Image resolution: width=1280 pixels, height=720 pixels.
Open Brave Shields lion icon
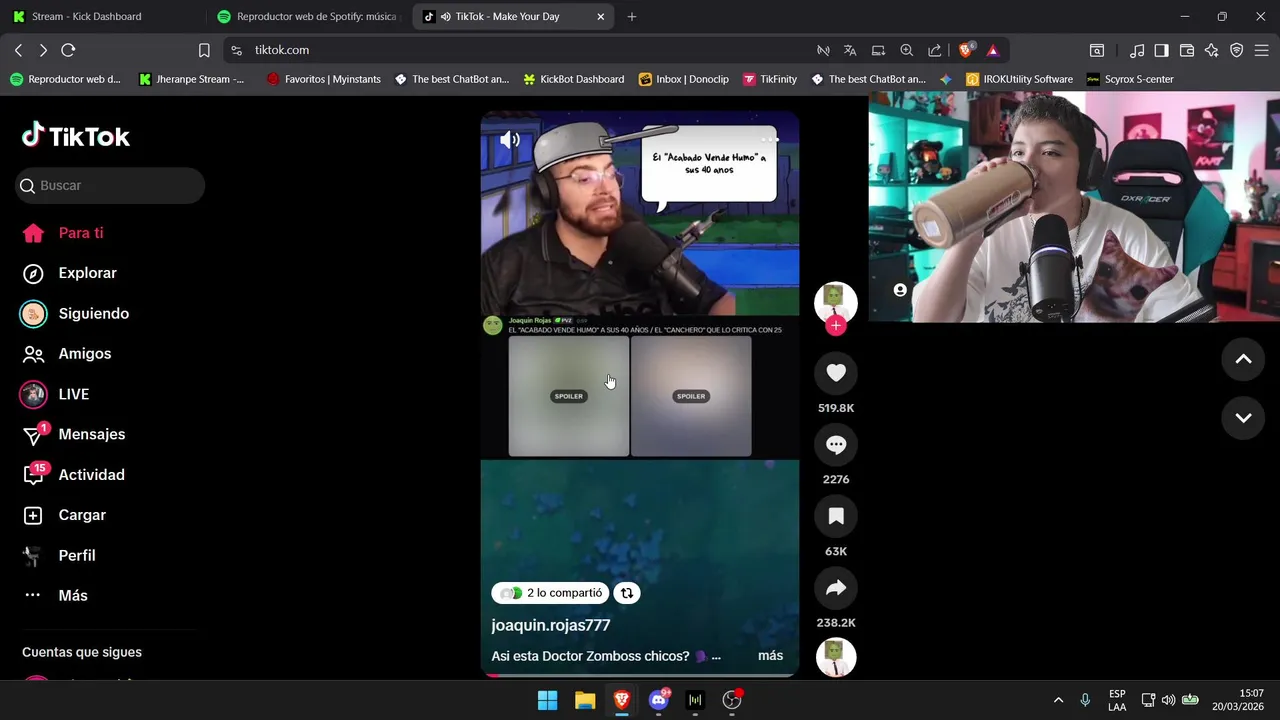point(966,50)
